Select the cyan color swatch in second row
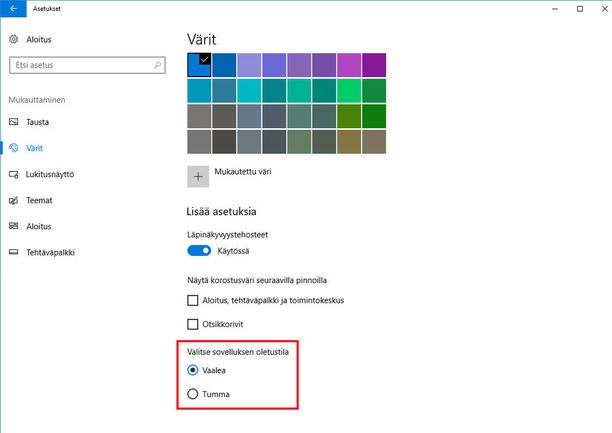This screenshot has width=612, height=433. coord(249,91)
